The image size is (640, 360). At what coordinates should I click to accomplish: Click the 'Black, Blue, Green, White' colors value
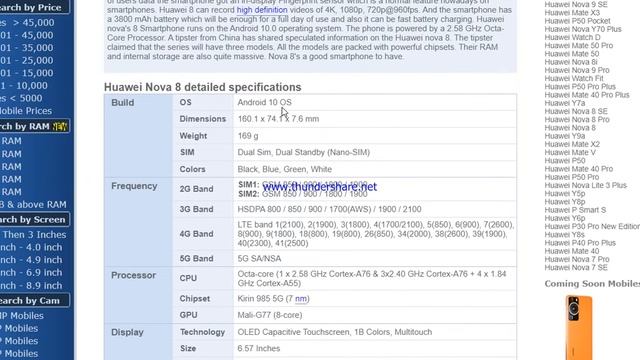(284, 169)
